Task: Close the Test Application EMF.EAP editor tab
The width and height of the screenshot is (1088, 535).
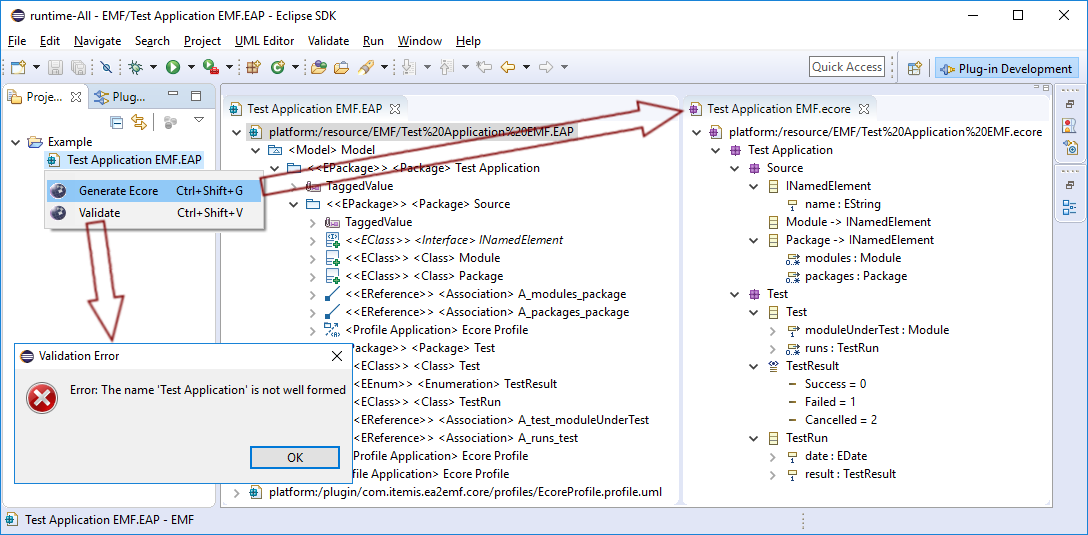Action: click(x=395, y=109)
